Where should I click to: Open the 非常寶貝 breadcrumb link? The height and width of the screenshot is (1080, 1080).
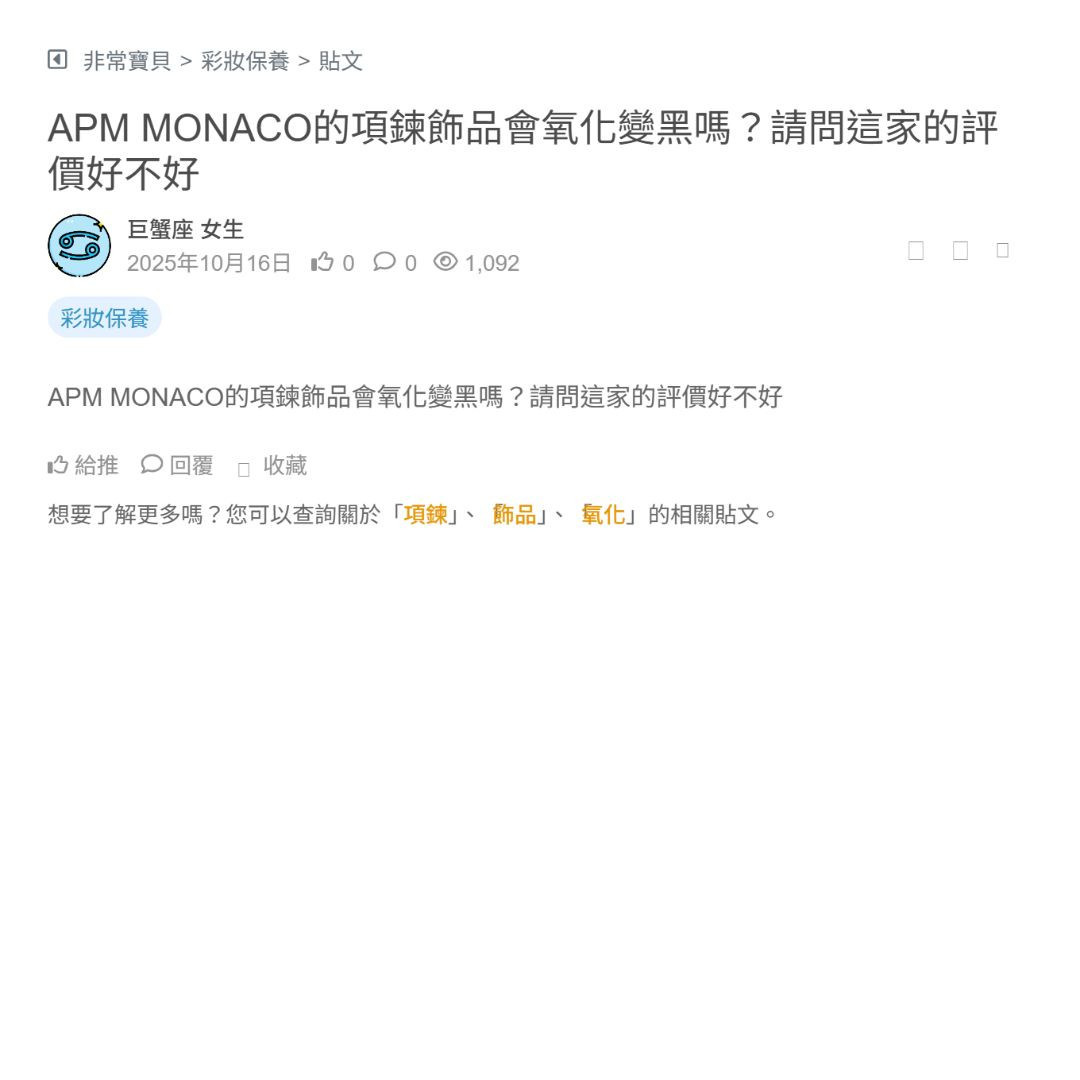[127, 61]
